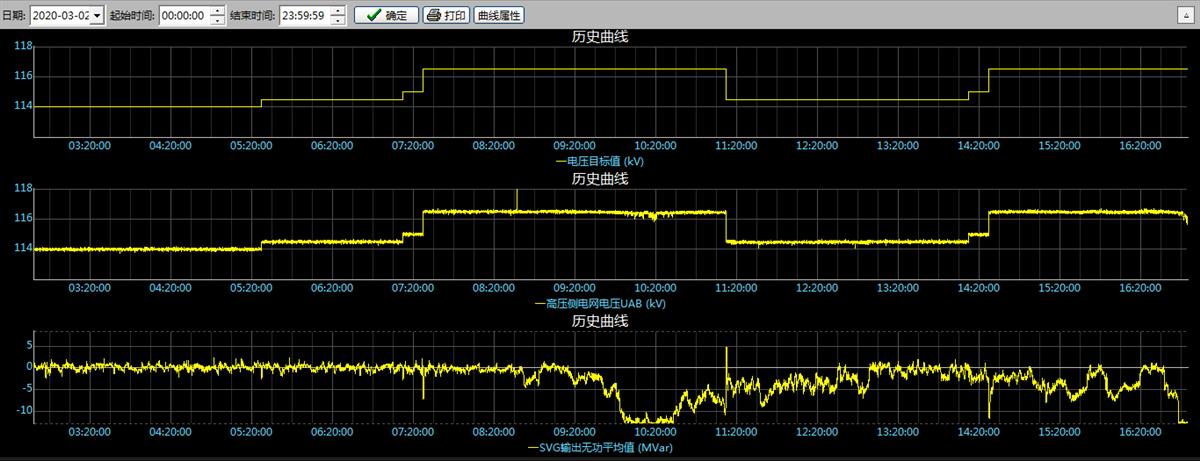The width and height of the screenshot is (1200, 461).
Task: Click the top chart's 历史曲线 title
Action: point(599,36)
